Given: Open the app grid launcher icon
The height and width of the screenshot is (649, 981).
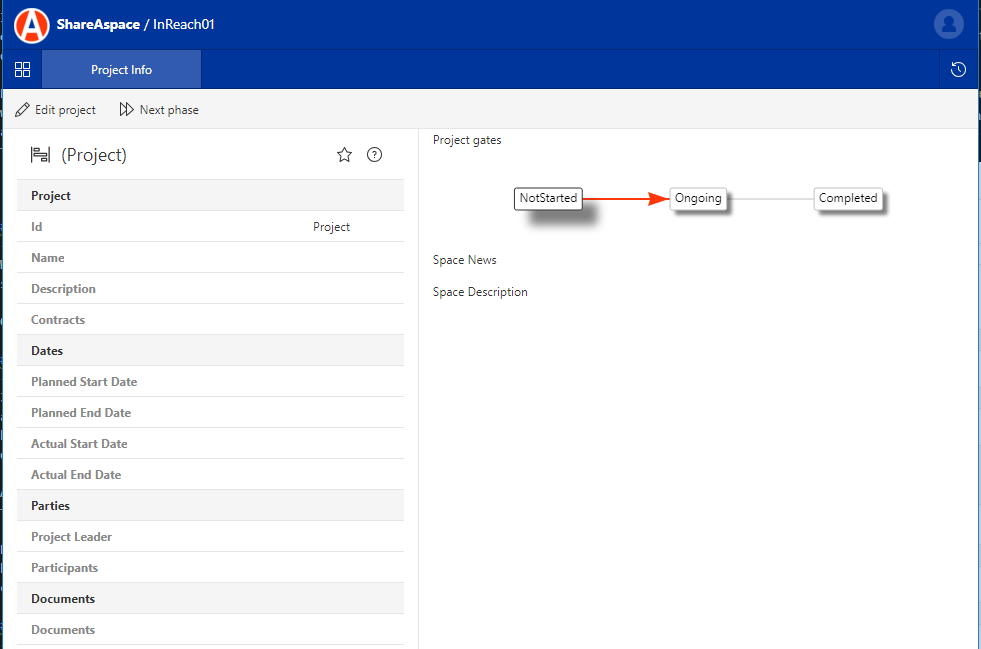Looking at the screenshot, I should click(22, 70).
